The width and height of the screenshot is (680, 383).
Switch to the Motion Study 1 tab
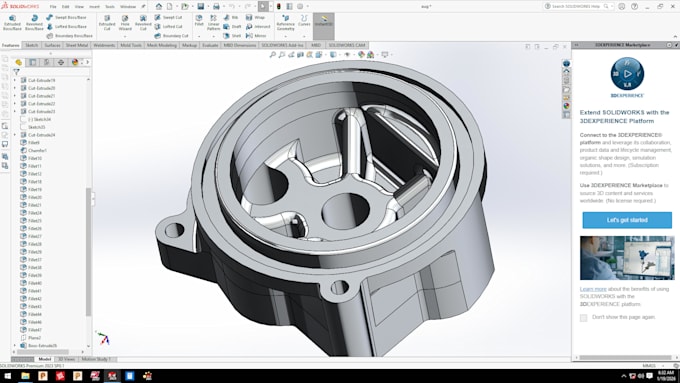tap(97, 359)
